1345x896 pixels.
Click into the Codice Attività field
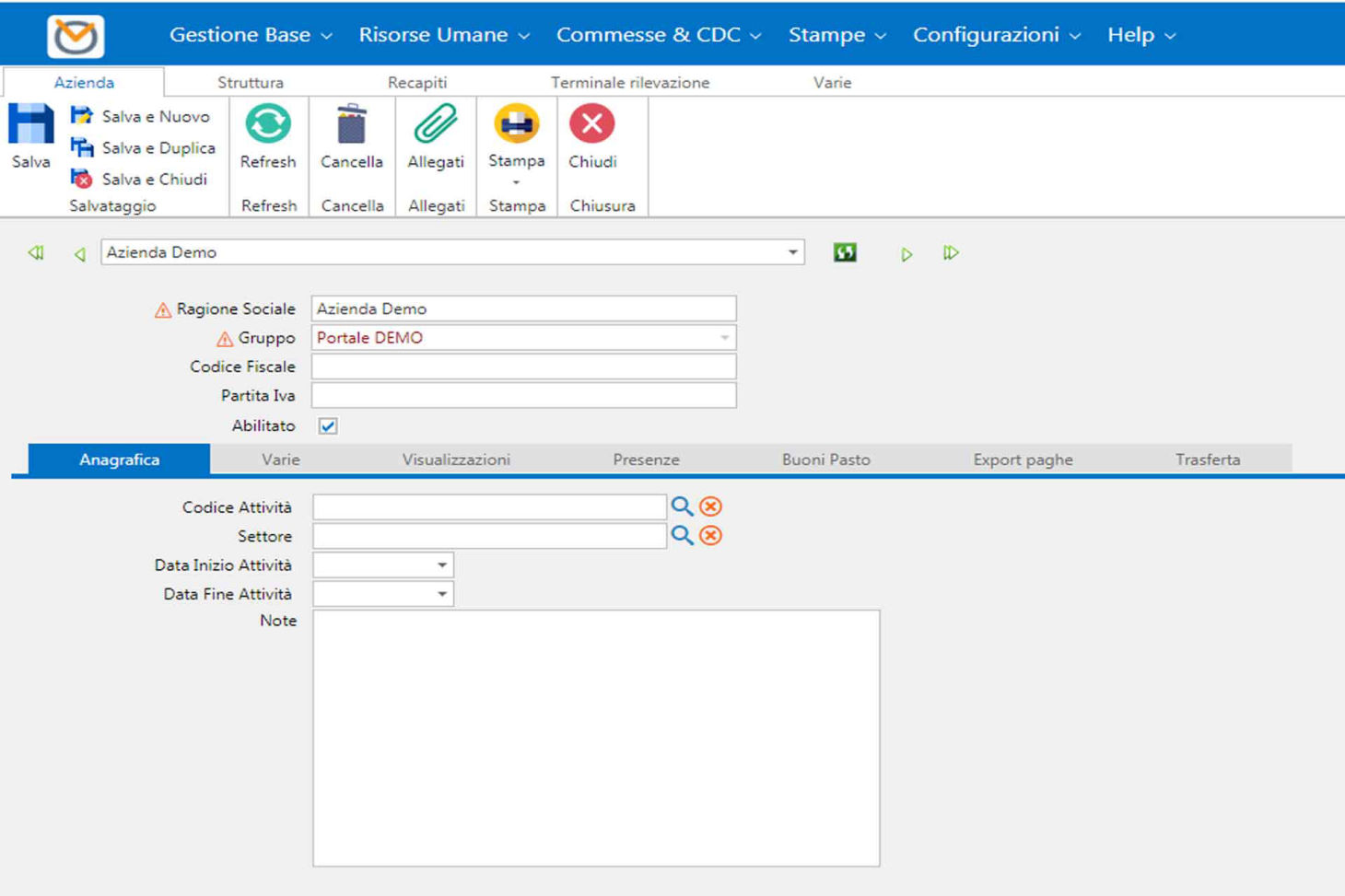[x=489, y=506]
